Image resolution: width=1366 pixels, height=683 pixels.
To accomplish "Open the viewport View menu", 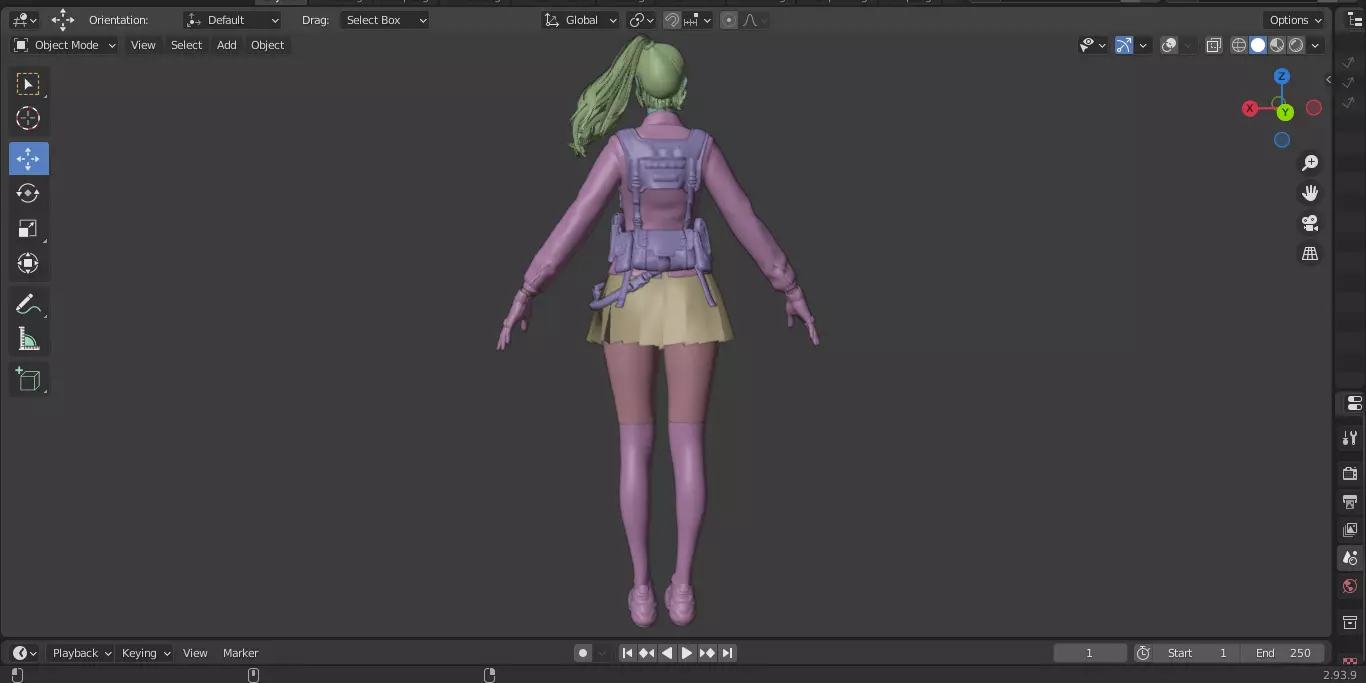I will (143, 45).
